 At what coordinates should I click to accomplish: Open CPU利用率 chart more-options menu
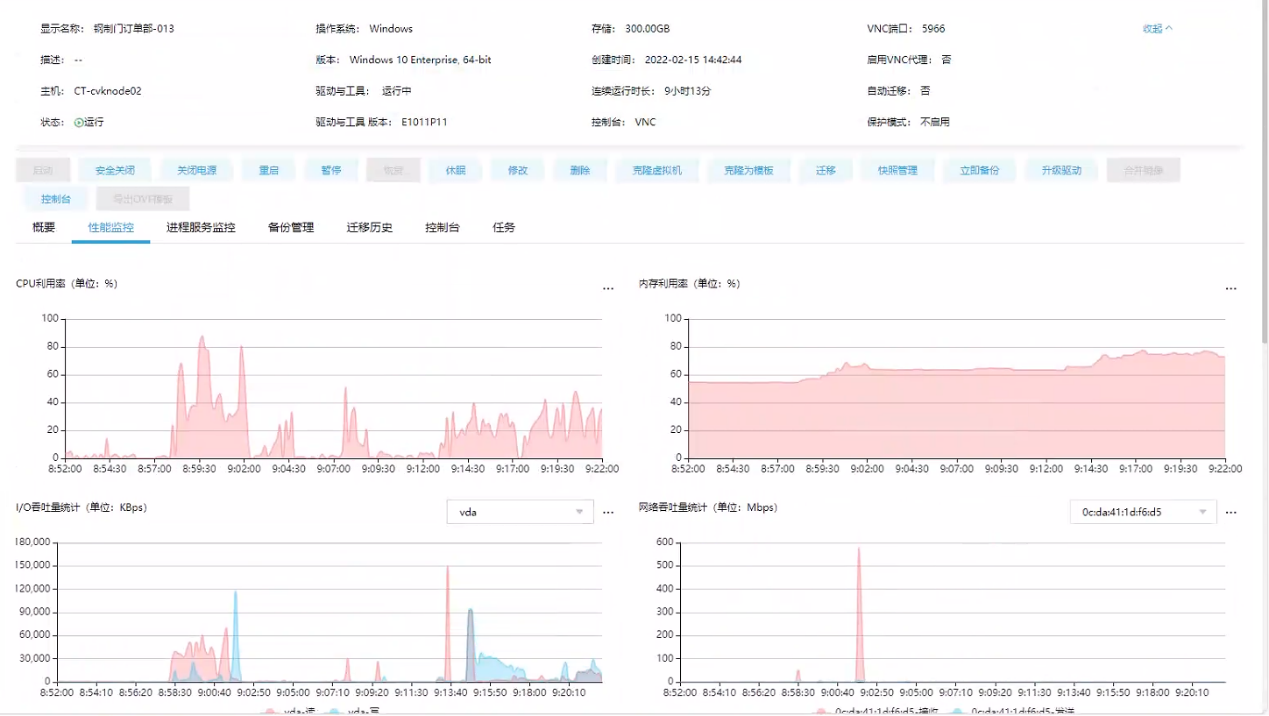click(608, 289)
